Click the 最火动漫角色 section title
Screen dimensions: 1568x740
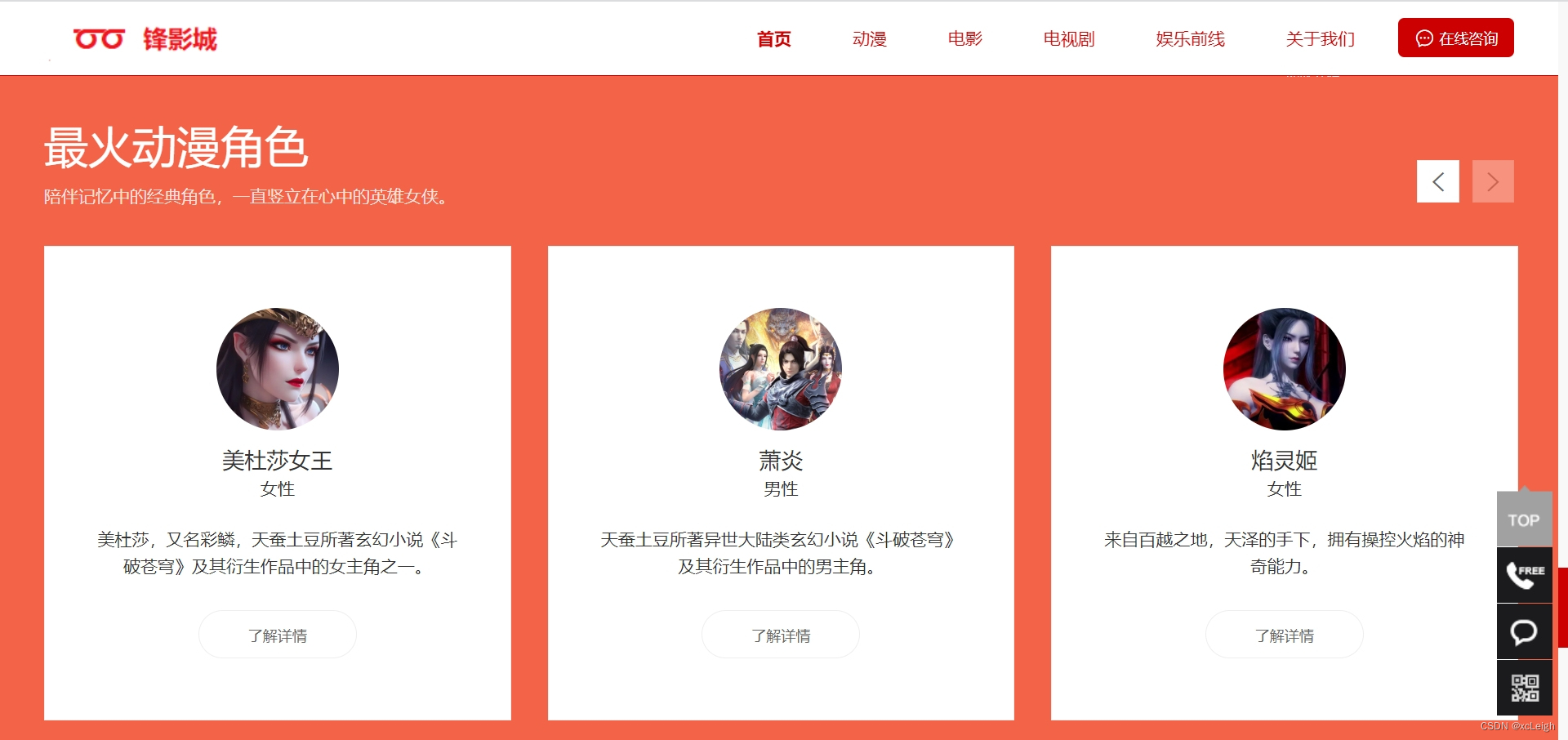[x=176, y=148]
